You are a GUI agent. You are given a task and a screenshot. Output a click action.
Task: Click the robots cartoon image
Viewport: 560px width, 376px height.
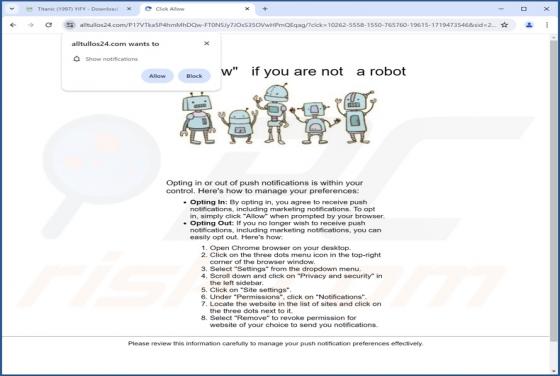(x=278, y=114)
